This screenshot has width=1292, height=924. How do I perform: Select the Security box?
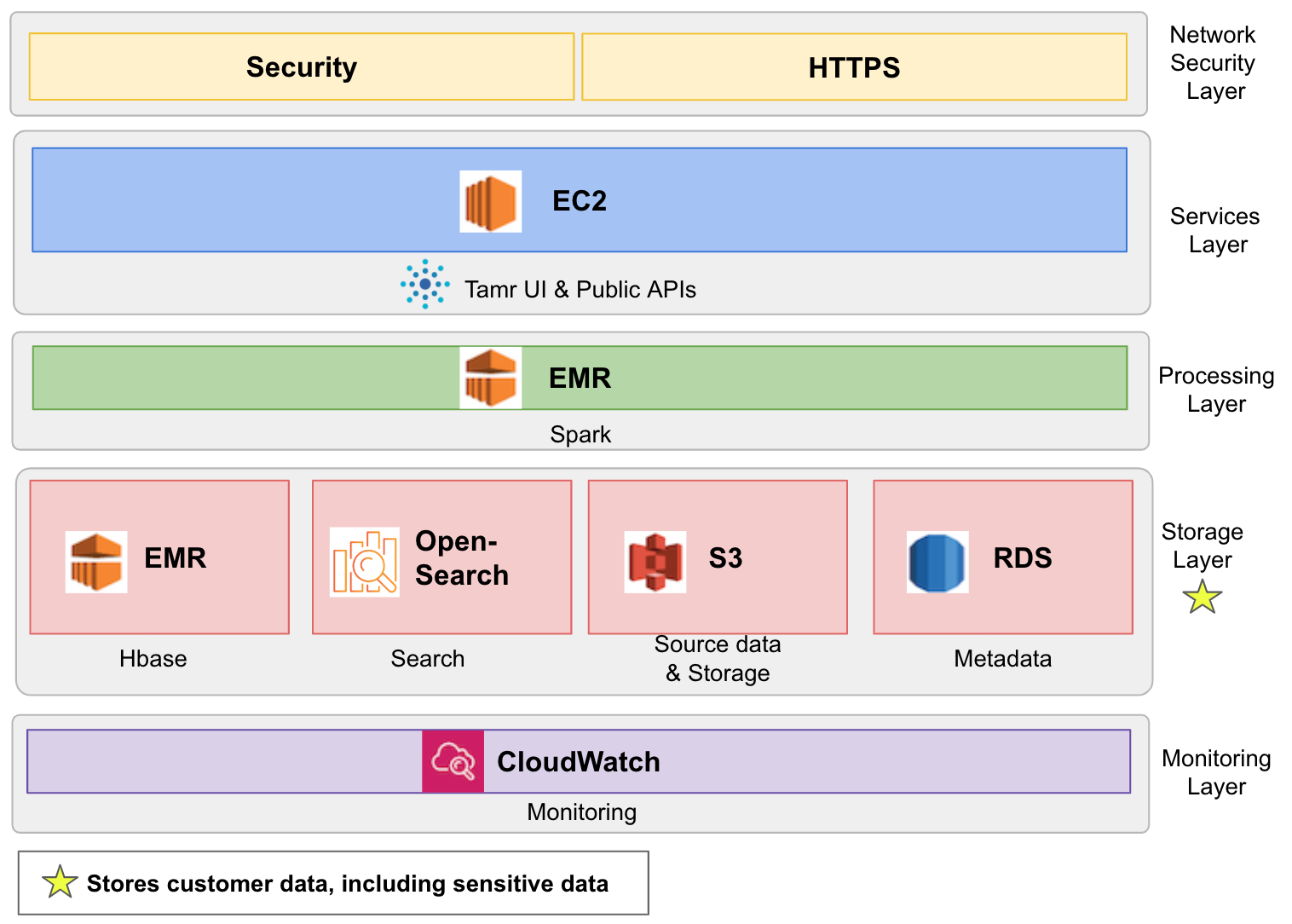click(302, 66)
